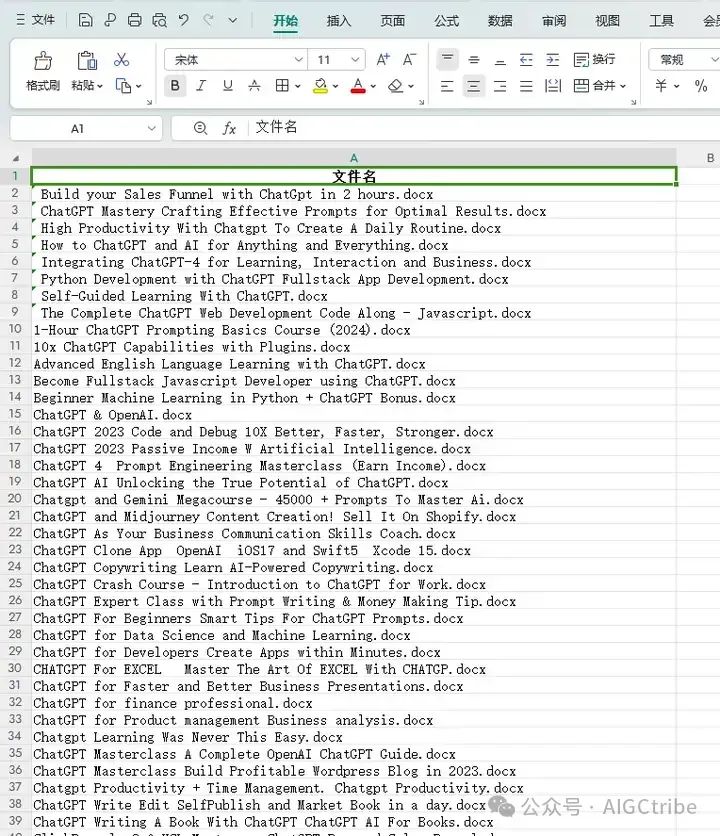Click the Select All corner triangle
The width and height of the screenshot is (720, 836).
16,158
